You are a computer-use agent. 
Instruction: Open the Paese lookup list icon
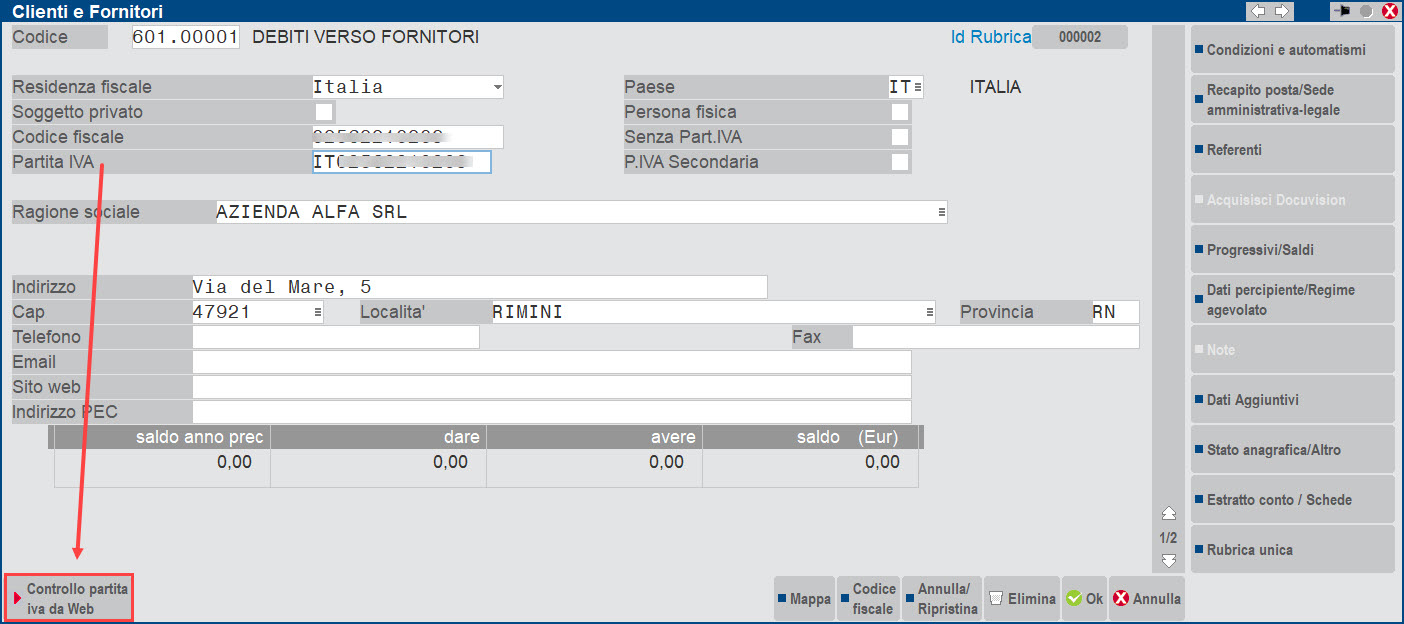tap(918, 87)
